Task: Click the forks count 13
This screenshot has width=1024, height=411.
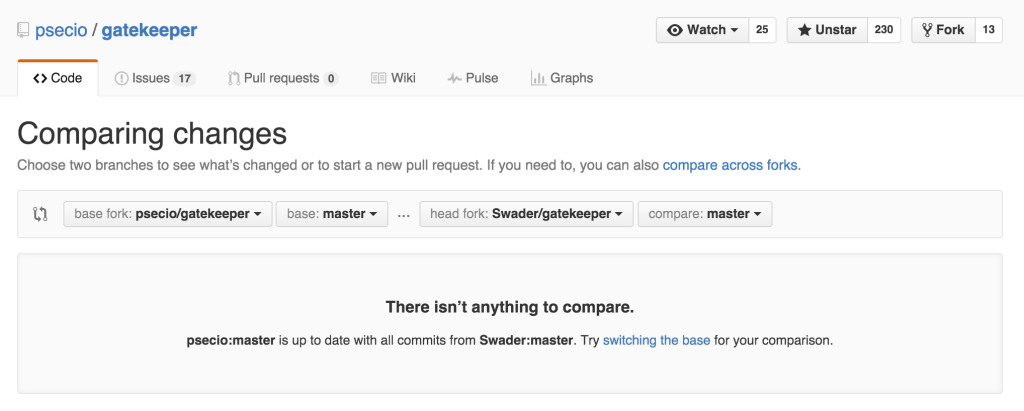Action: point(988,30)
